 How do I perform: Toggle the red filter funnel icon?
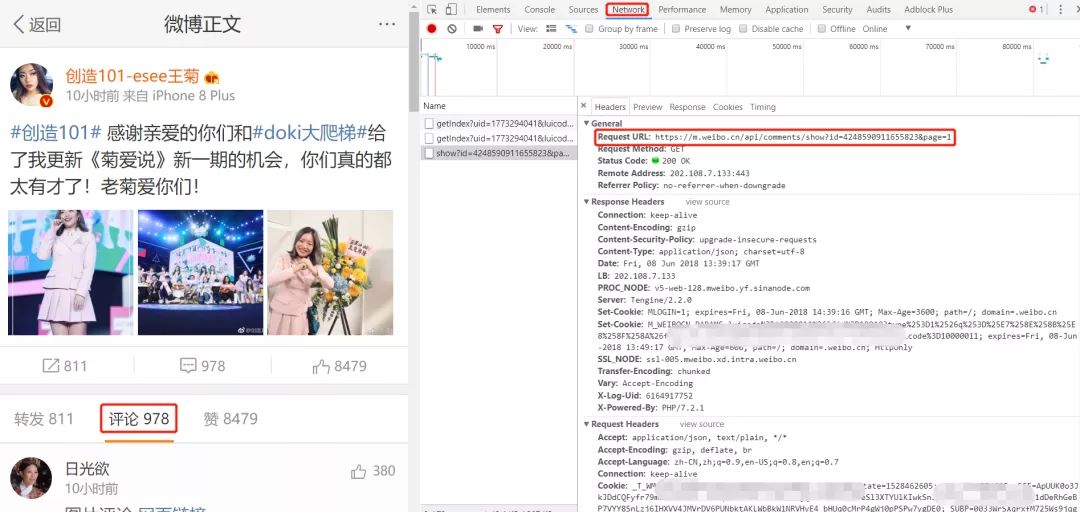click(x=497, y=29)
